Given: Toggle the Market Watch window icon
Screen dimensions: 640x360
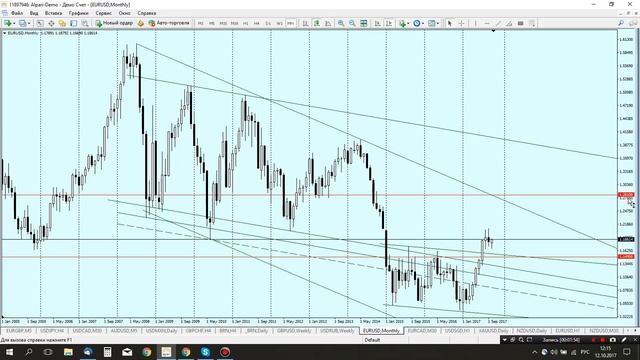Looking at the screenshot, I should [x=40, y=23].
